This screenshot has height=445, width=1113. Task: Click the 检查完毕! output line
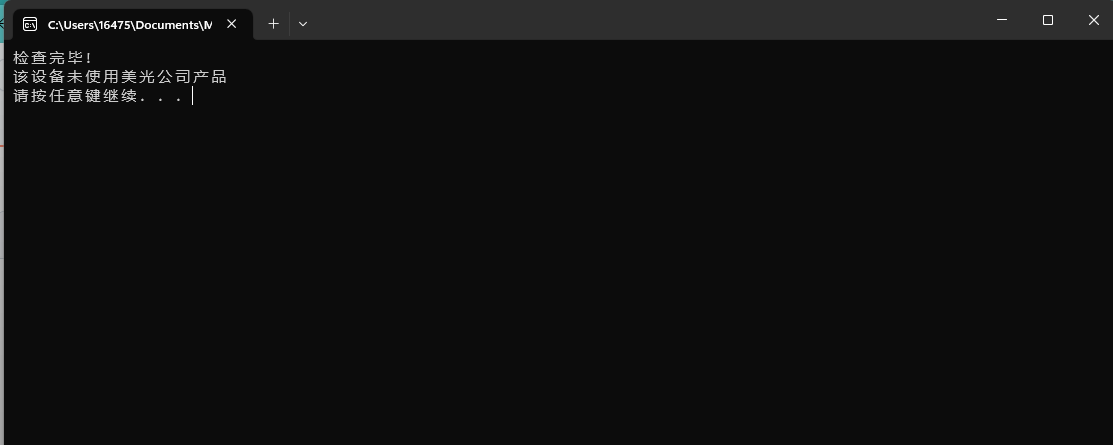coord(53,58)
